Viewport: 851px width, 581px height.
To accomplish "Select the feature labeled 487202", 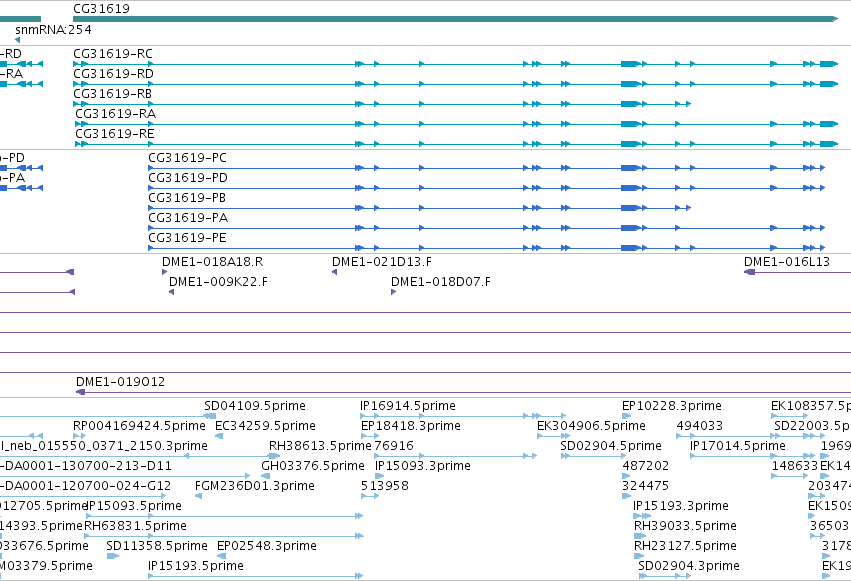I will [645, 466].
